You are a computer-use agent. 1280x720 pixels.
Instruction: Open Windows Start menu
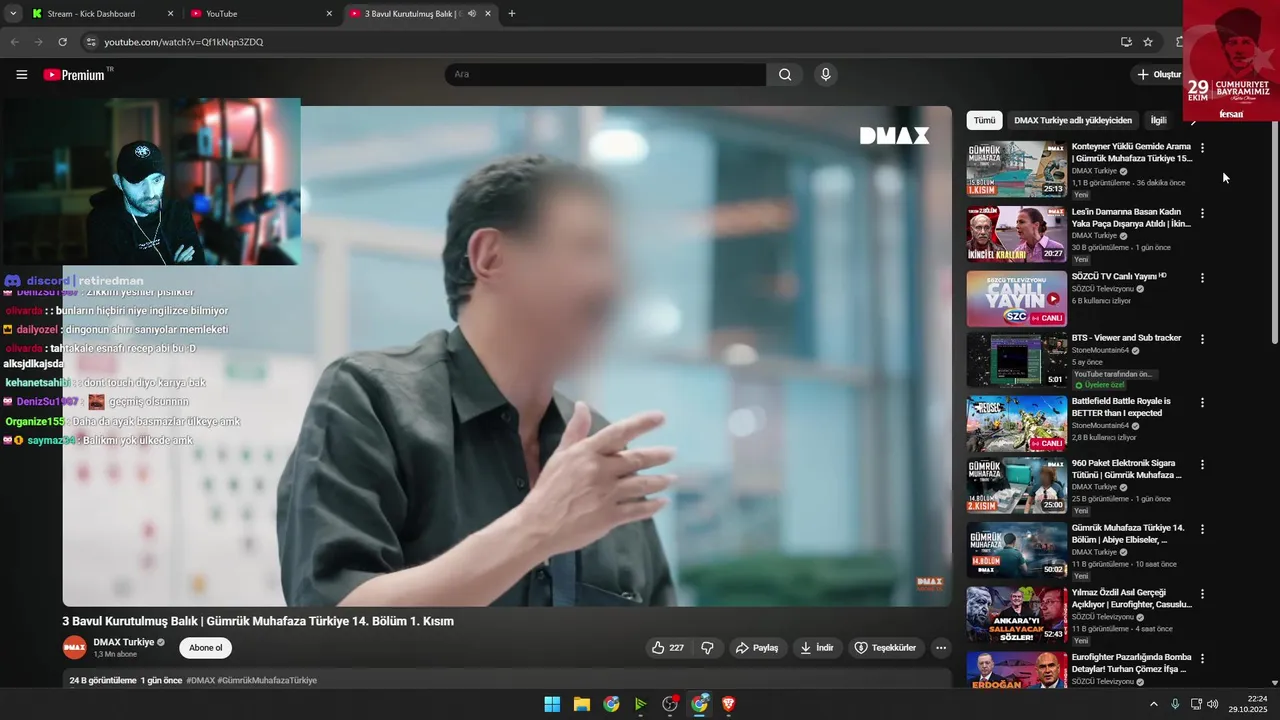click(x=552, y=704)
